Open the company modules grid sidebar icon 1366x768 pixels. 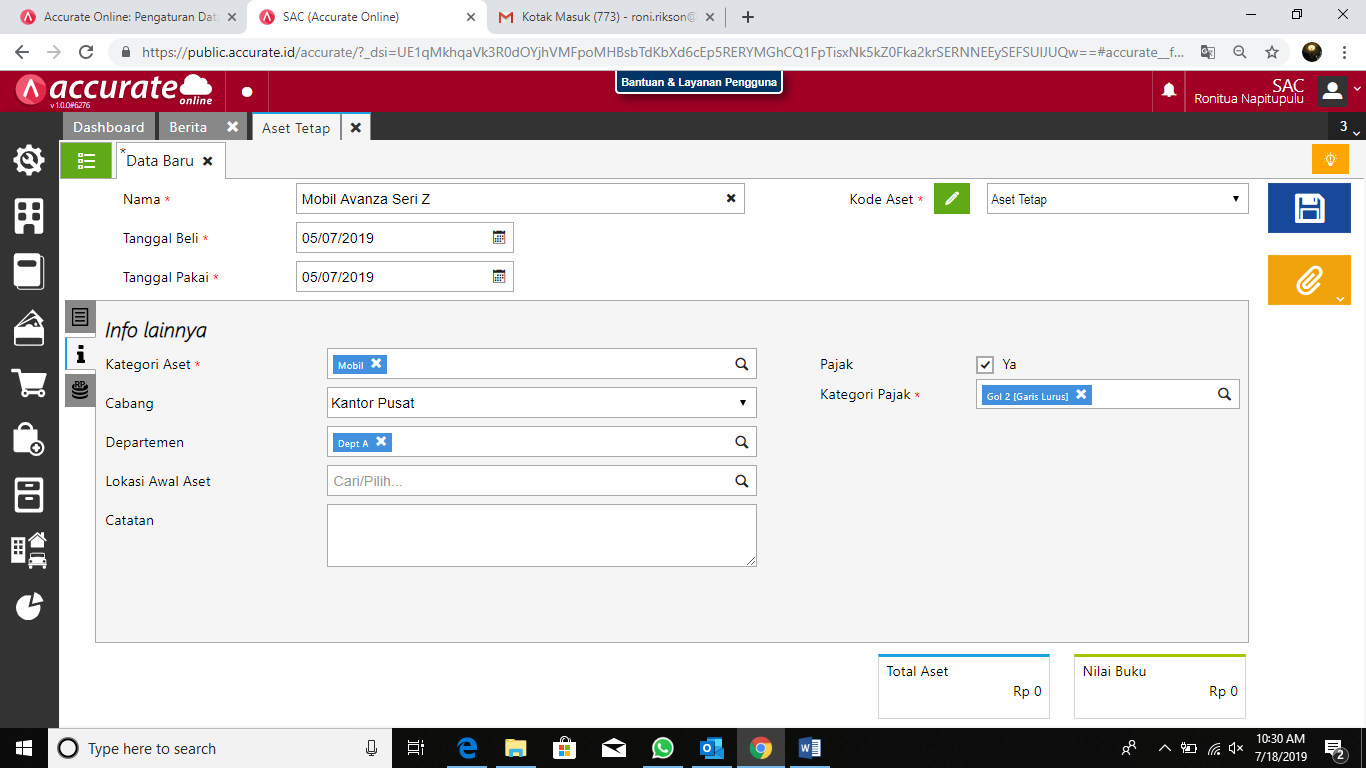(29, 216)
